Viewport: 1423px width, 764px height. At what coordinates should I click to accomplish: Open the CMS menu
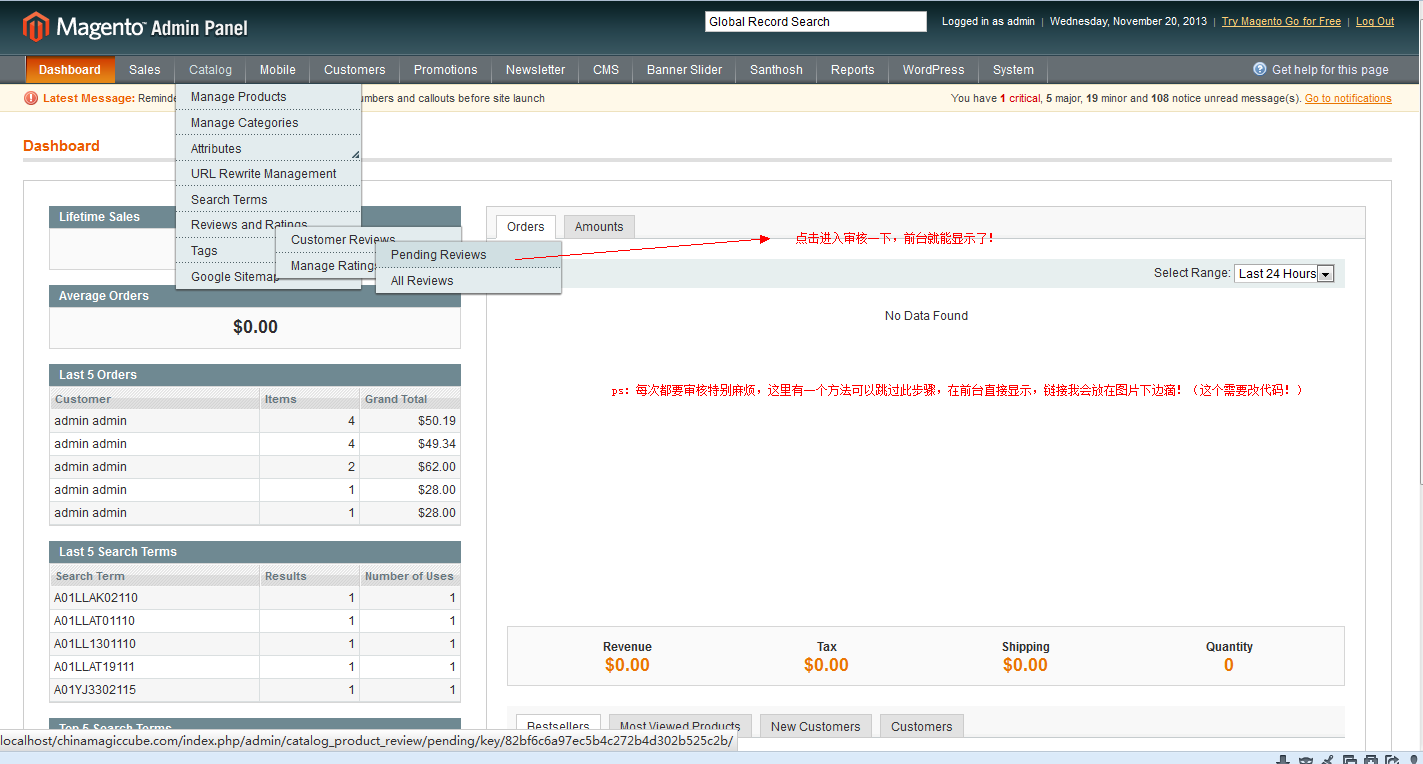[606, 70]
